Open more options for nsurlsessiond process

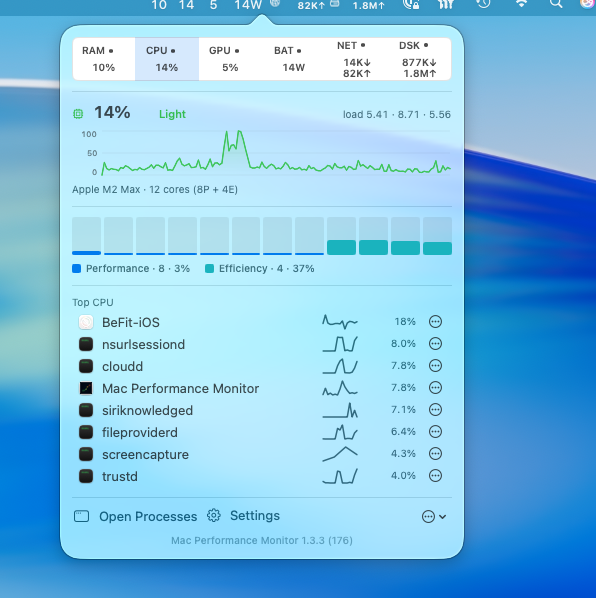(435, 344)
